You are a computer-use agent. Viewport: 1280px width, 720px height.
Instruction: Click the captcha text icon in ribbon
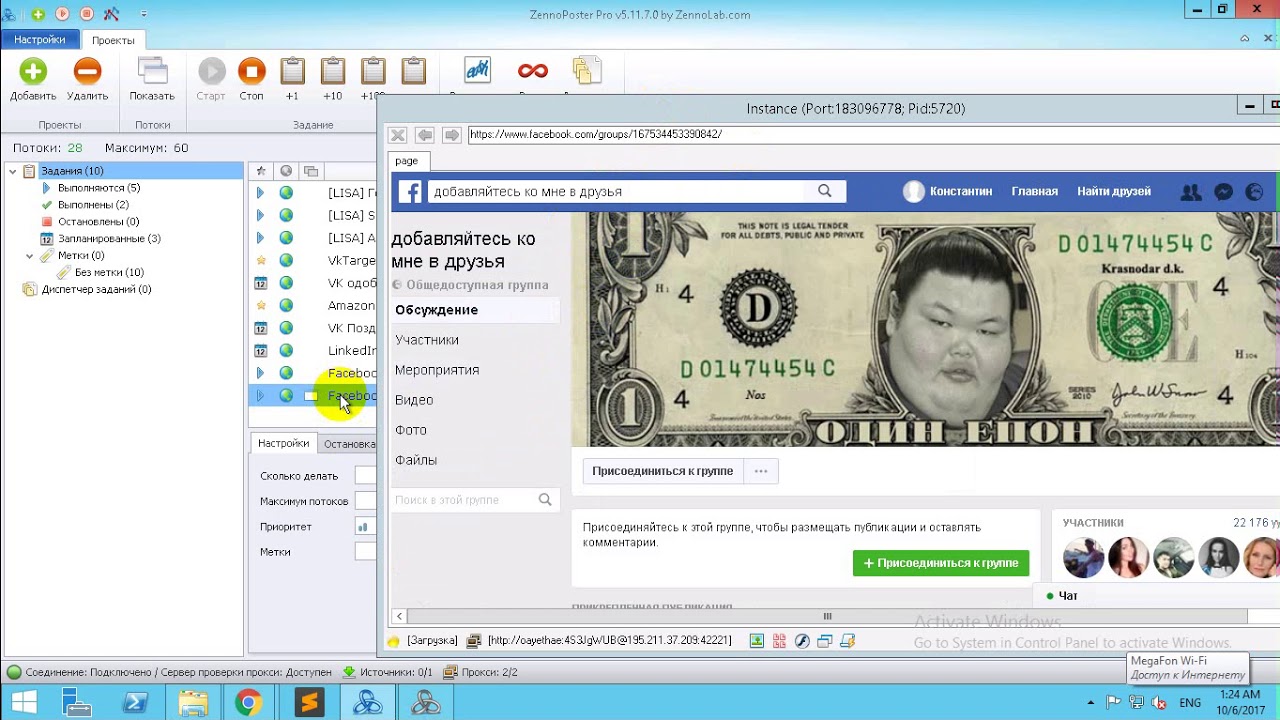477,70
